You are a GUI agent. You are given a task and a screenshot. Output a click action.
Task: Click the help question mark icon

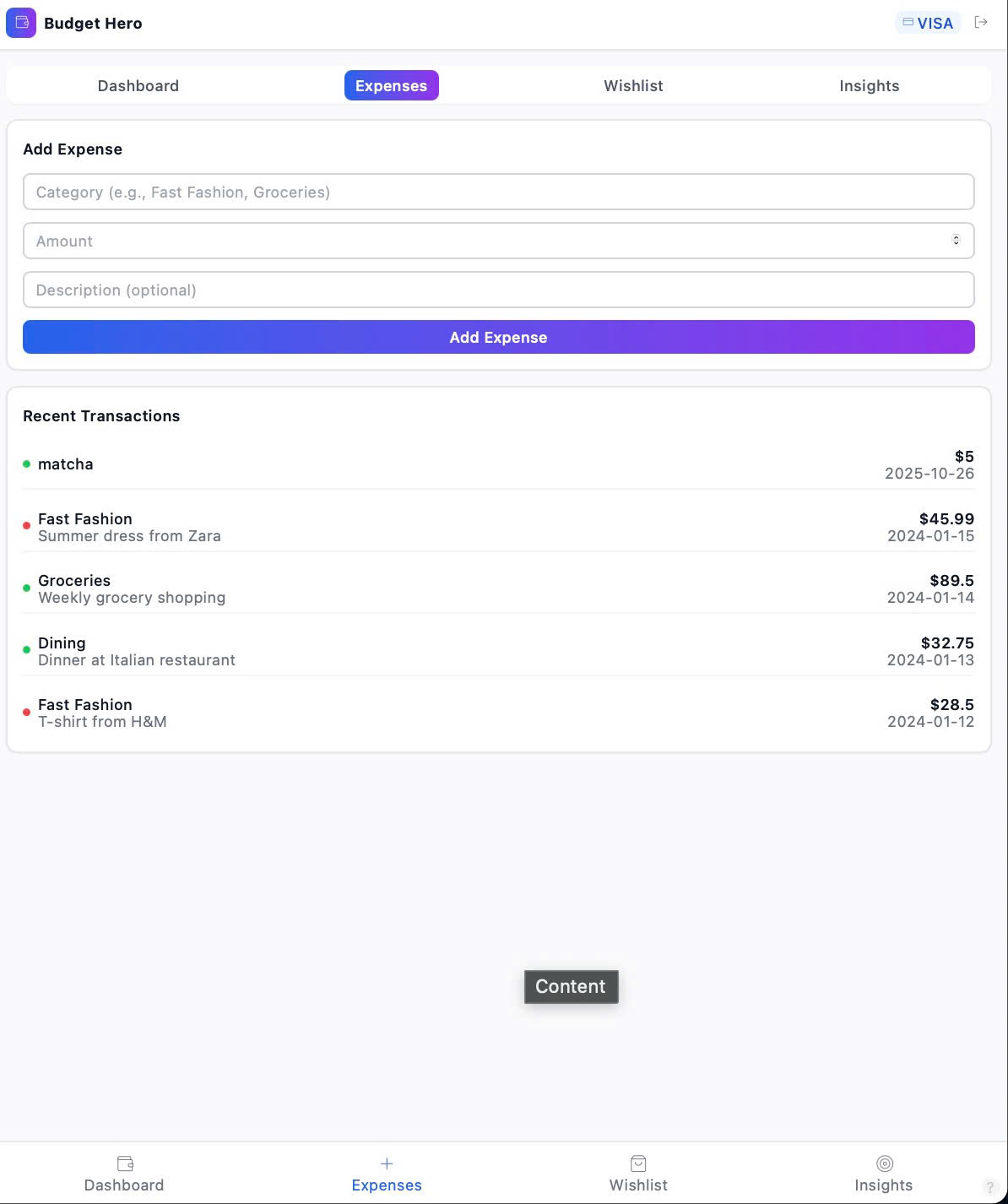990,1187
